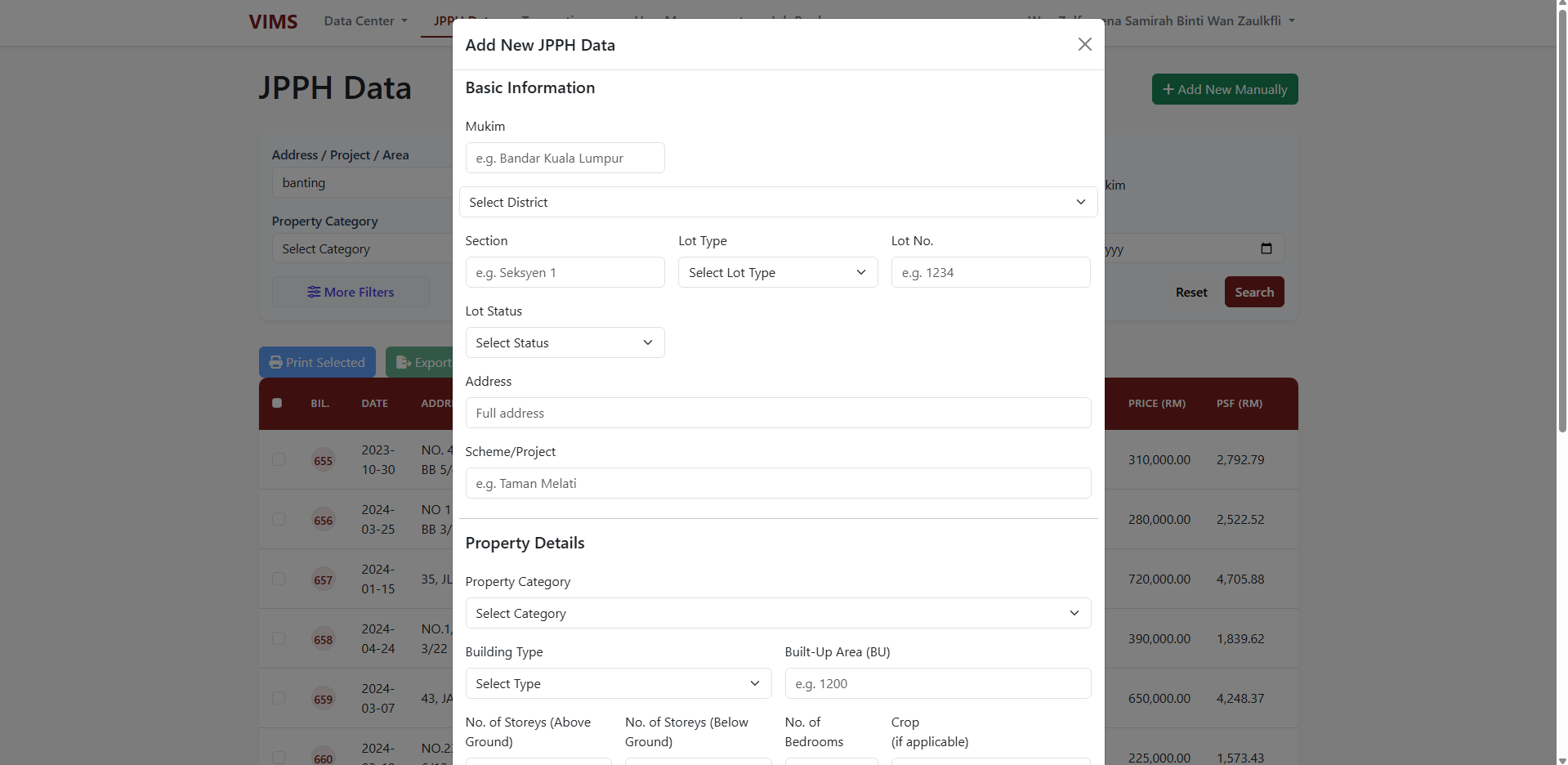This screenshot has width=1568, height=765.
Task: Click the VIMS logo
Action: (x=273, y=21)
